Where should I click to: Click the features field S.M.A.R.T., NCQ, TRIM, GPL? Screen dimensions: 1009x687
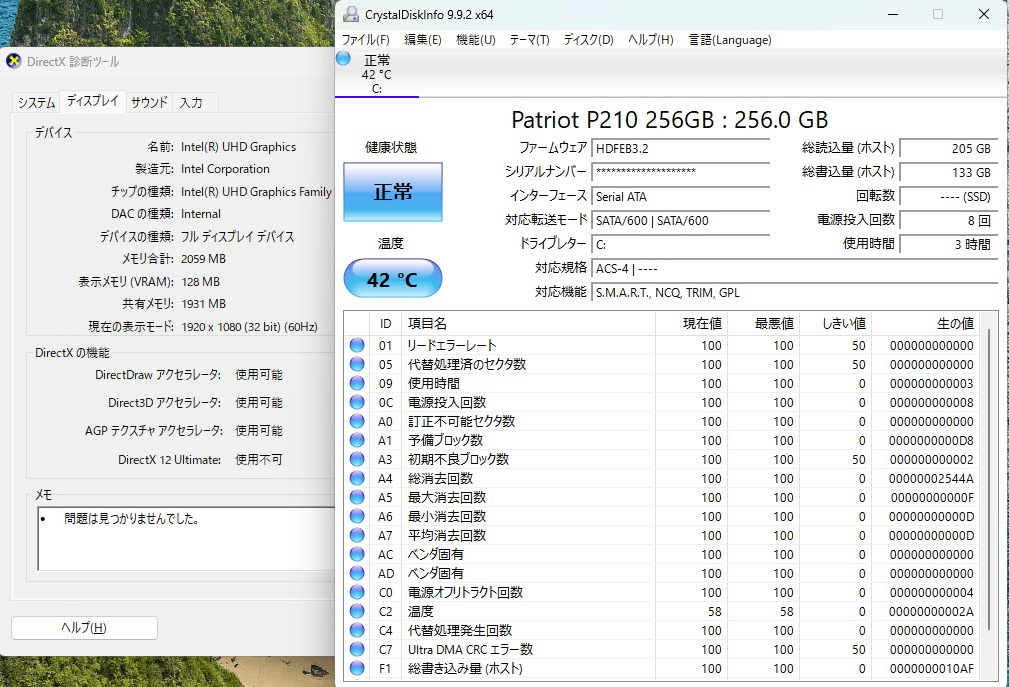tap(794, 293)
